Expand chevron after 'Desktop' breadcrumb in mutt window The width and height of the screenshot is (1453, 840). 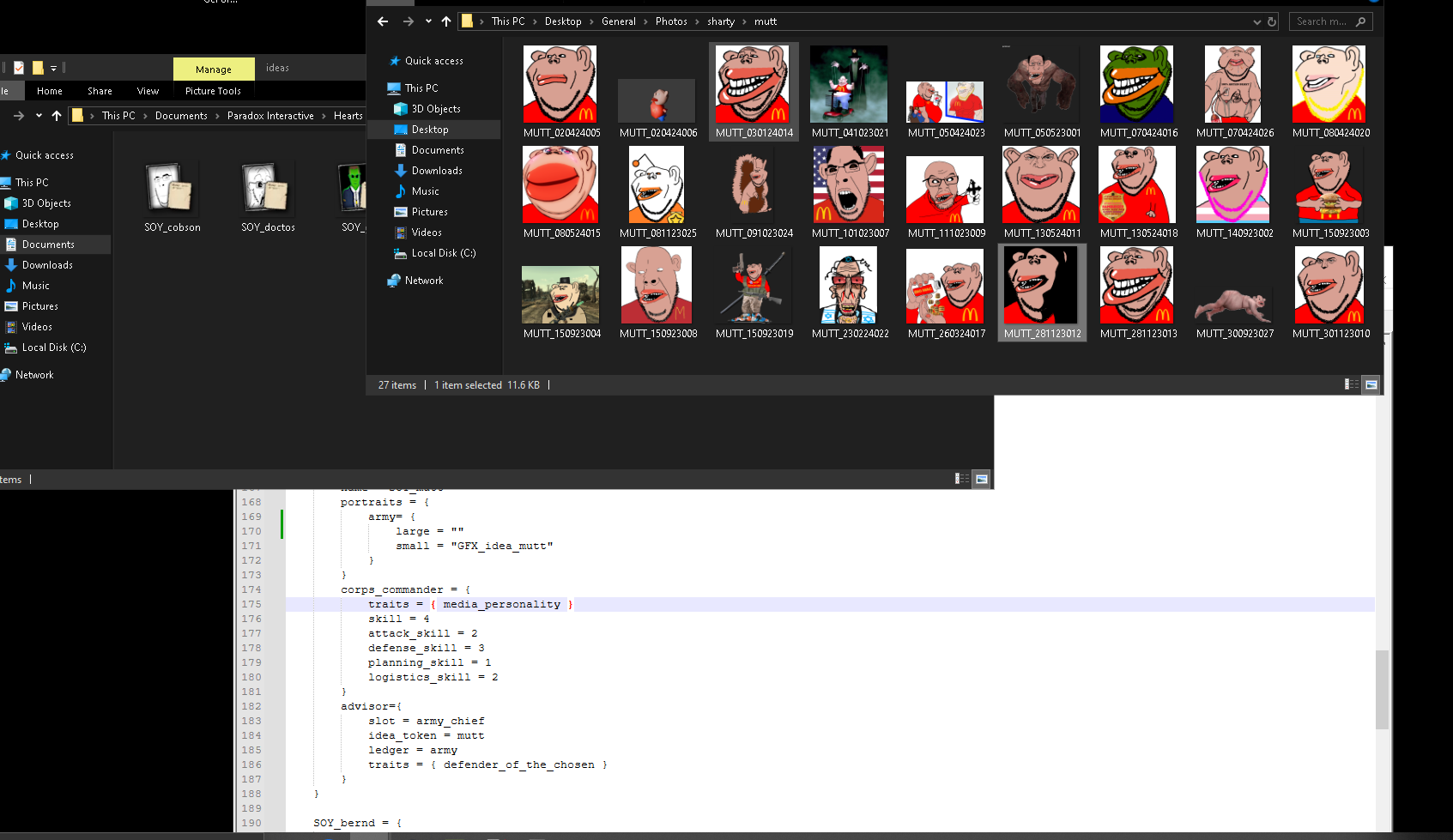click(591, 21)
